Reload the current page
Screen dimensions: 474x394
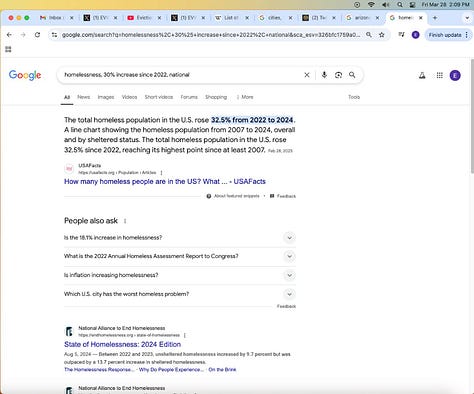(37, 35)
